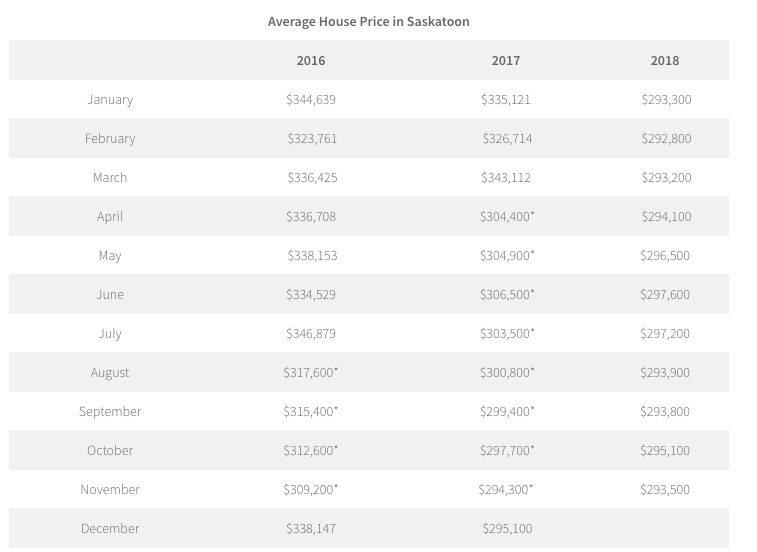Select the 2016 column header

click(x=311, y=61)
